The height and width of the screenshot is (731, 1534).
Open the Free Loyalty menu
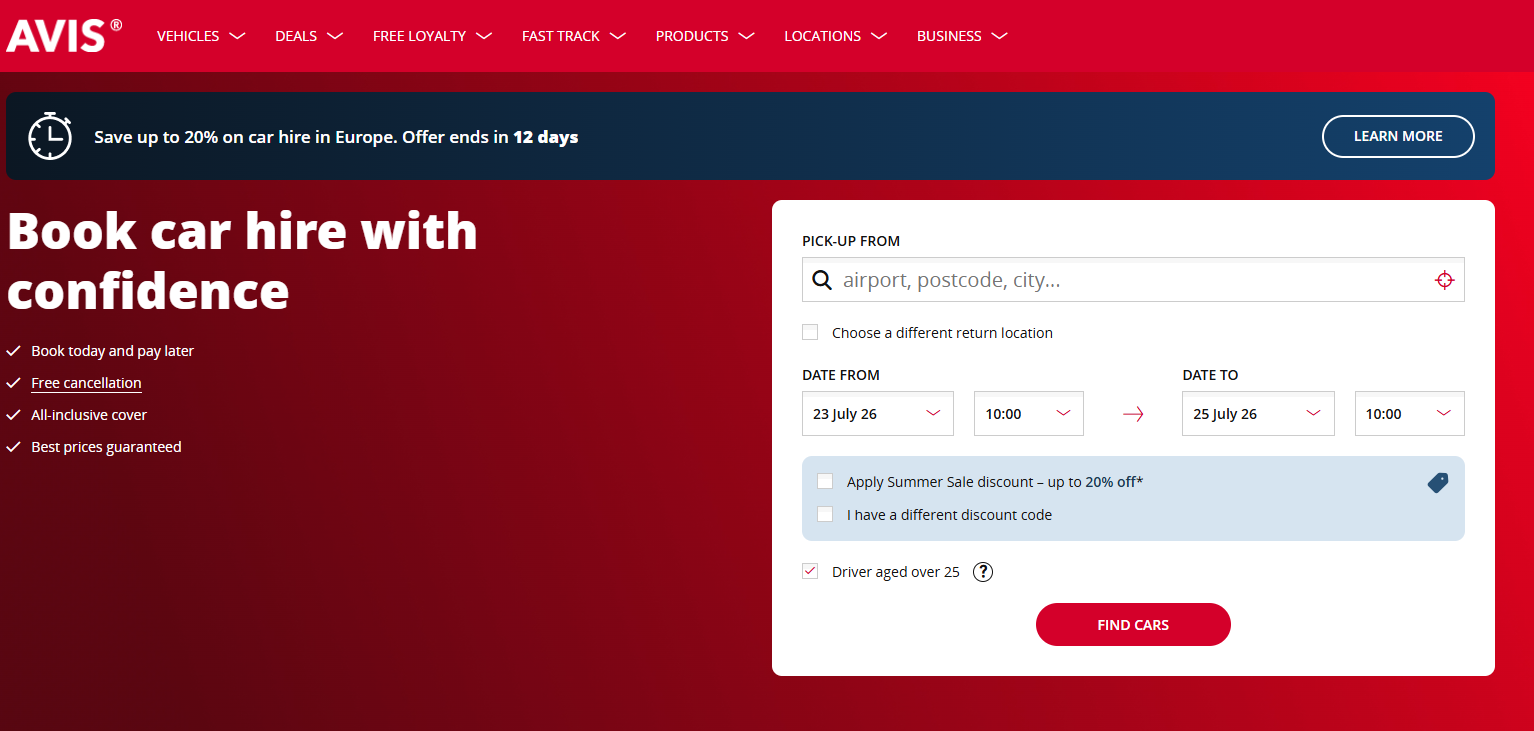432,36
